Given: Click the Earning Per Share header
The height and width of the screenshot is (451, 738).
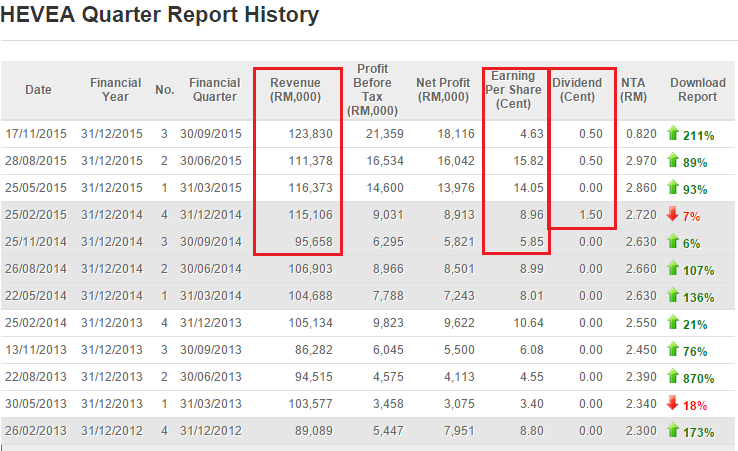Looking at the screenshot, I should pyautogui.click(x=513, y=89).
